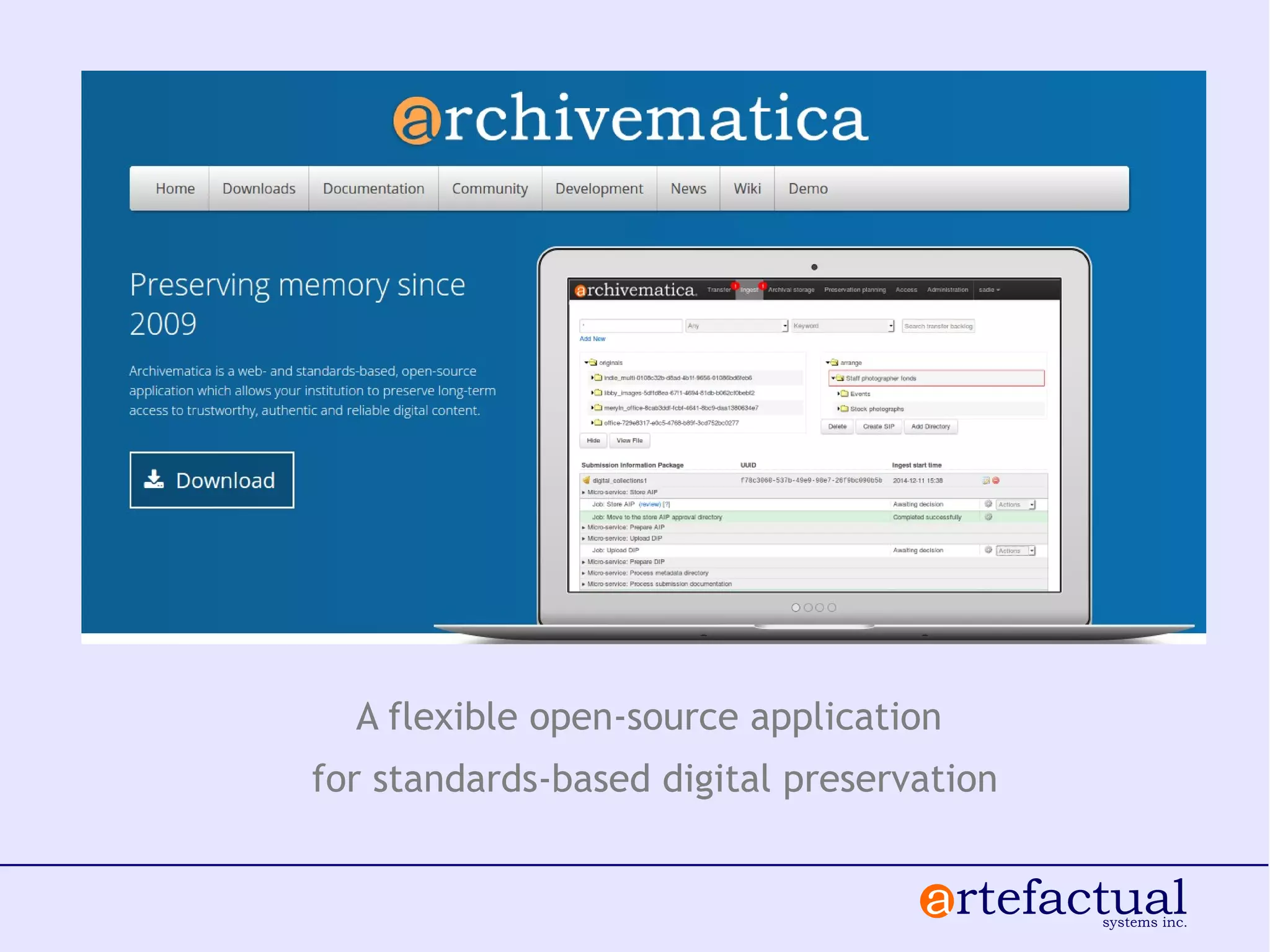The image size is (1270, 952).
Task: Click the dashboard archivematica logo in laptop
Action: click(x=635, y=290)
